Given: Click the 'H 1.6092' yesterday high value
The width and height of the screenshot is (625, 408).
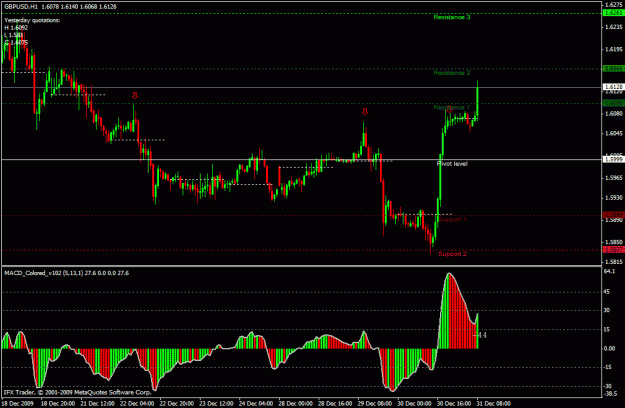Looking at the screenshot, I should coord(16,27).
